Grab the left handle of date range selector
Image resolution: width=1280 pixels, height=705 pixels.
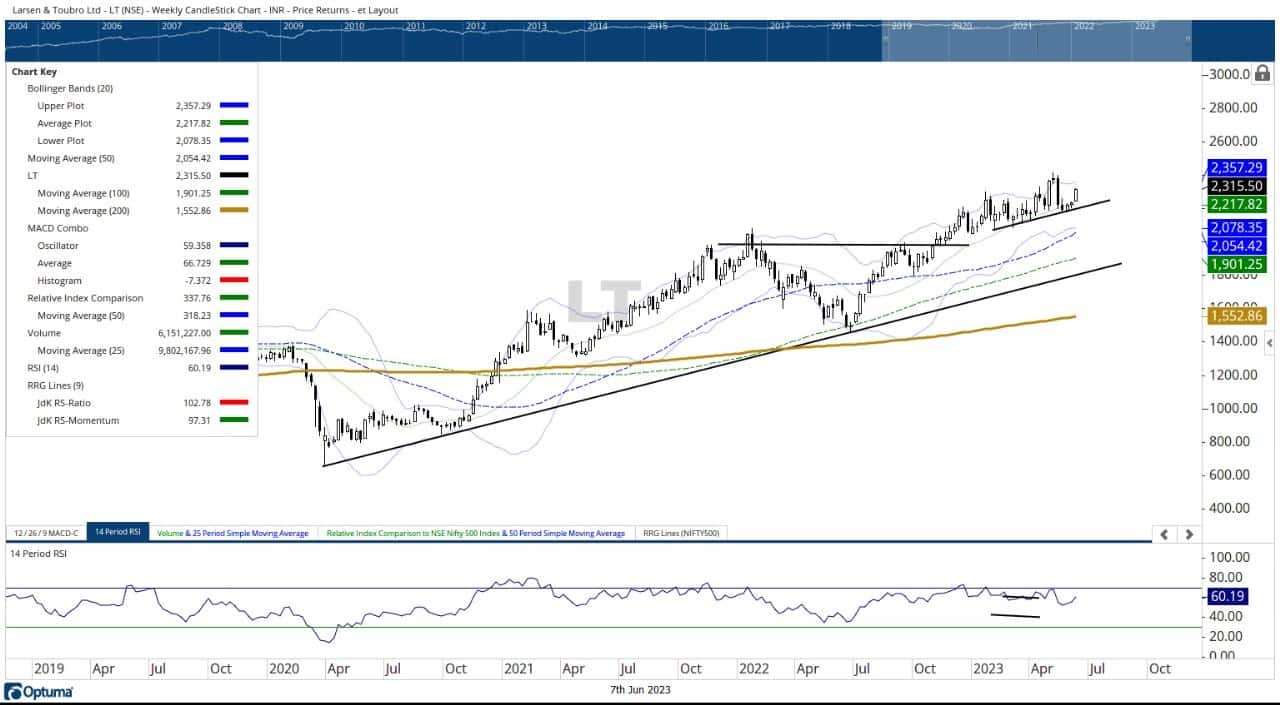(884, 40)
